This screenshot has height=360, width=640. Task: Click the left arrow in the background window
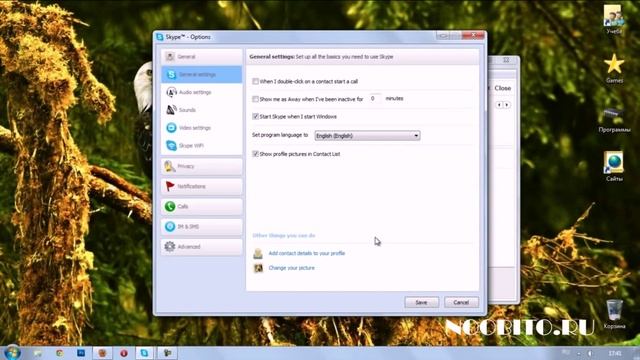point(499,105)
